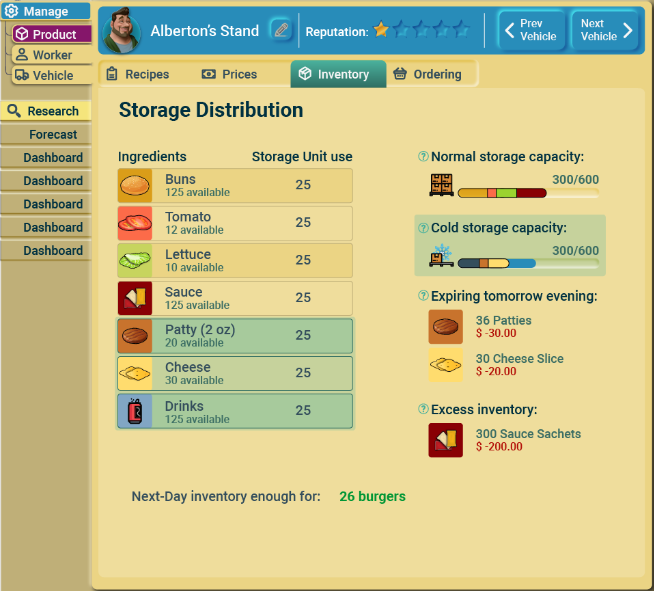Switch to the Ordering tab
The image size is (654, 591).
(x=428, y=74)
